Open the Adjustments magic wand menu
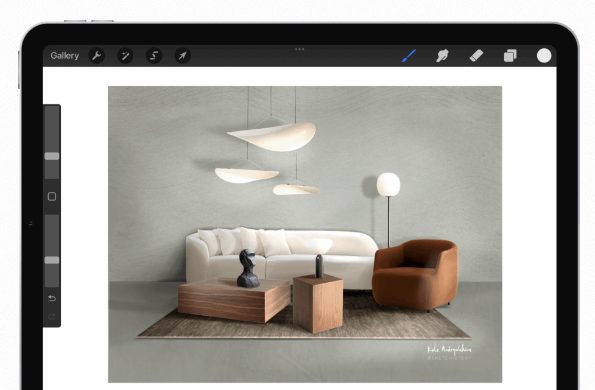Screen dimensions: 595x390 pos(125,56)
